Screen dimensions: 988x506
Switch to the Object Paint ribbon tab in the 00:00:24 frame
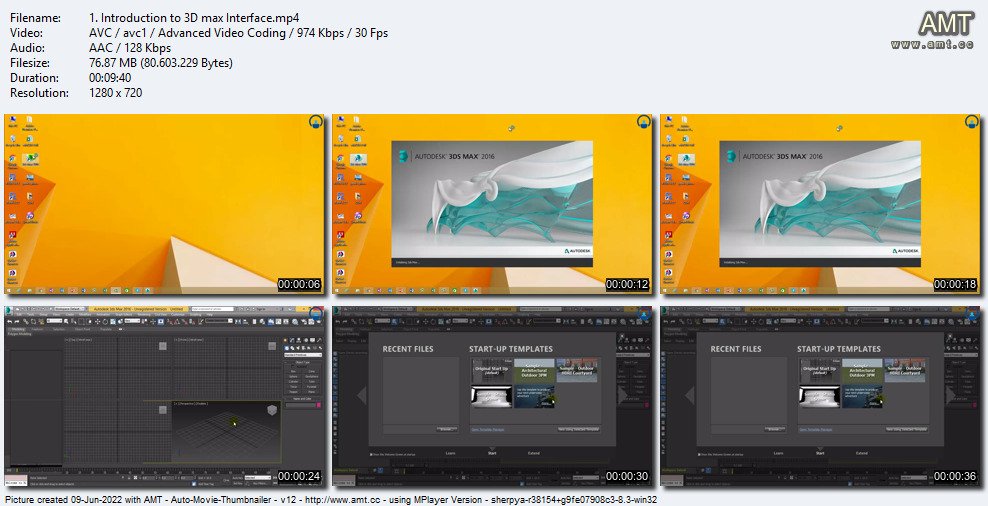click(x=83, y=329)
